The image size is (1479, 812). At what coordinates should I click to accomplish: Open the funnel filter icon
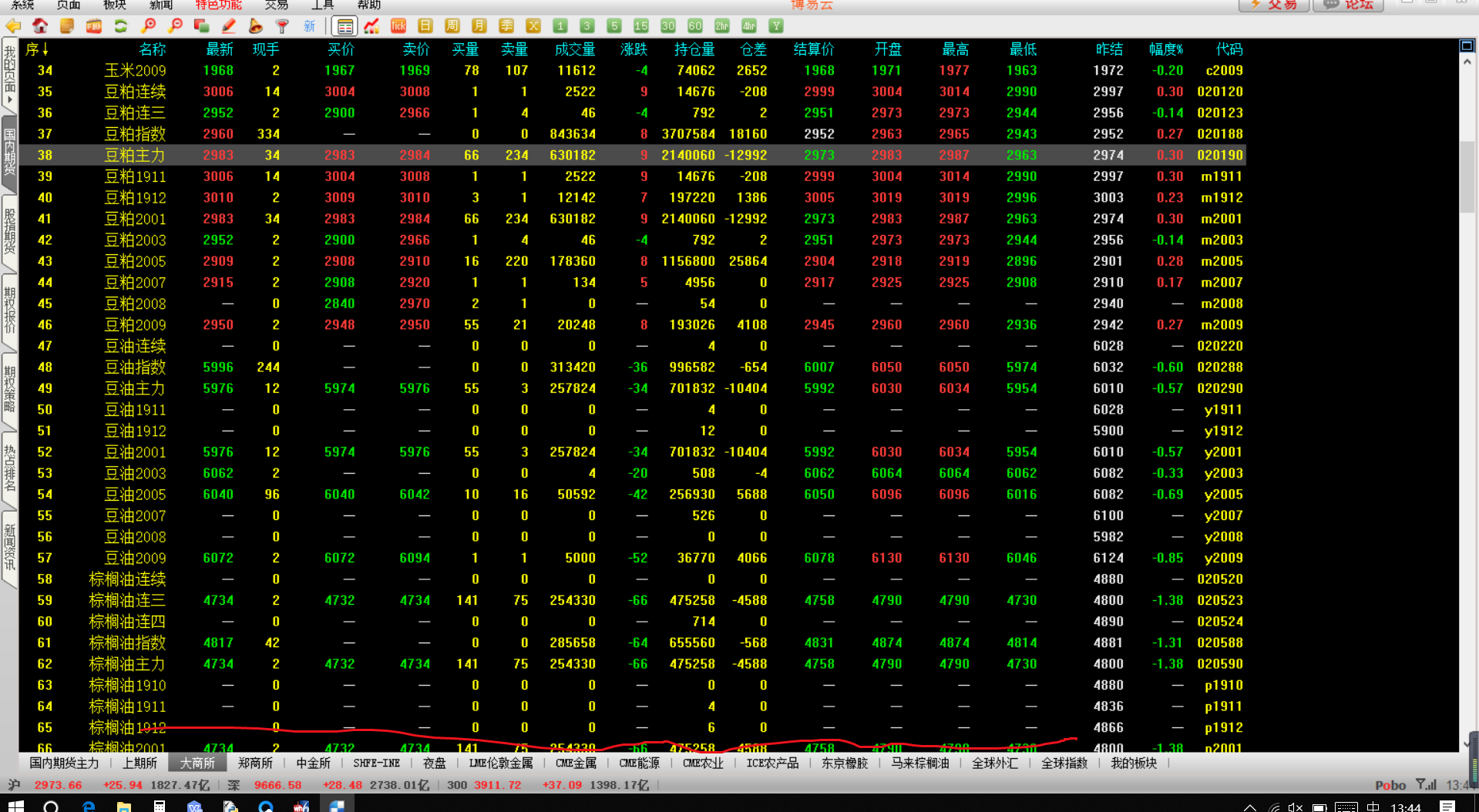tap(282, 26)
